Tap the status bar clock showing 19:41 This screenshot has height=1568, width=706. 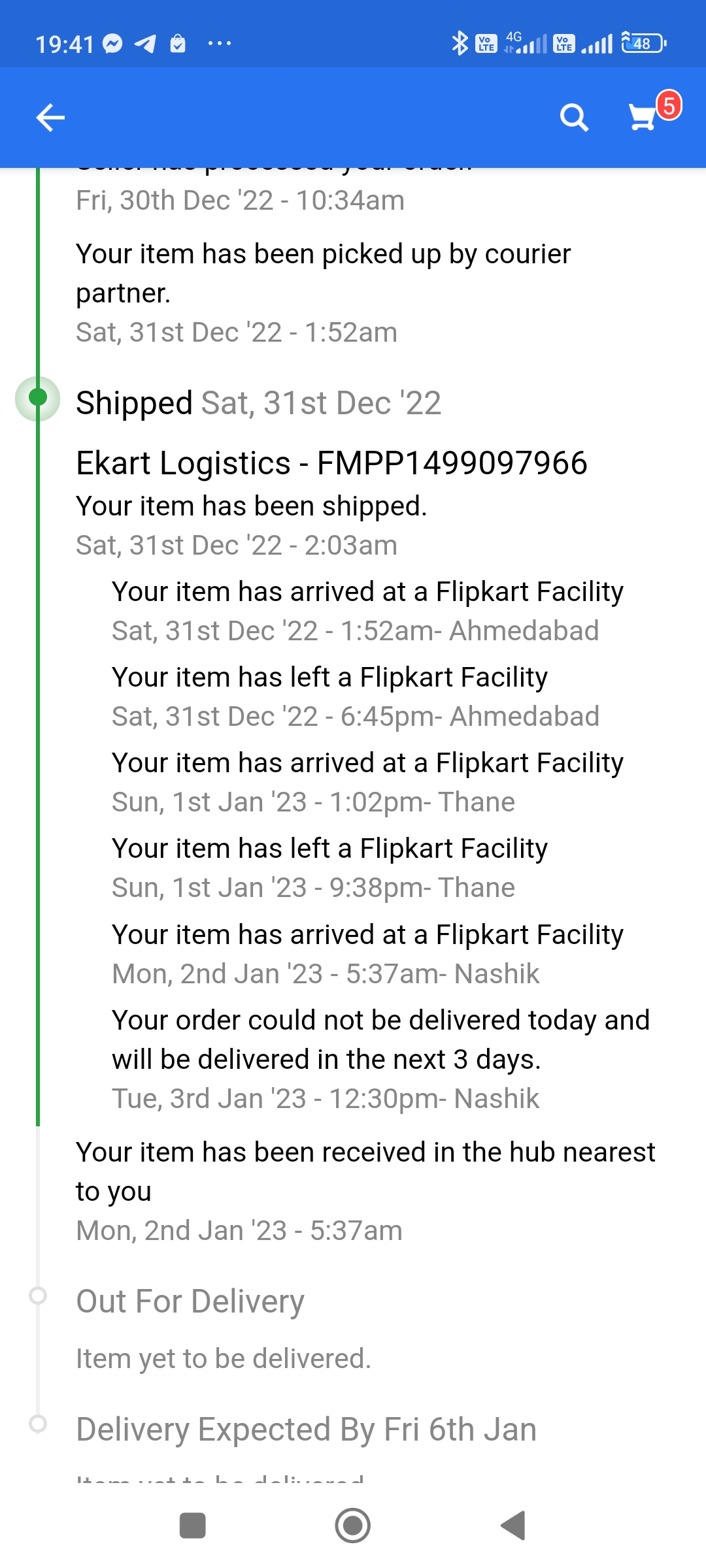[65, 44]
